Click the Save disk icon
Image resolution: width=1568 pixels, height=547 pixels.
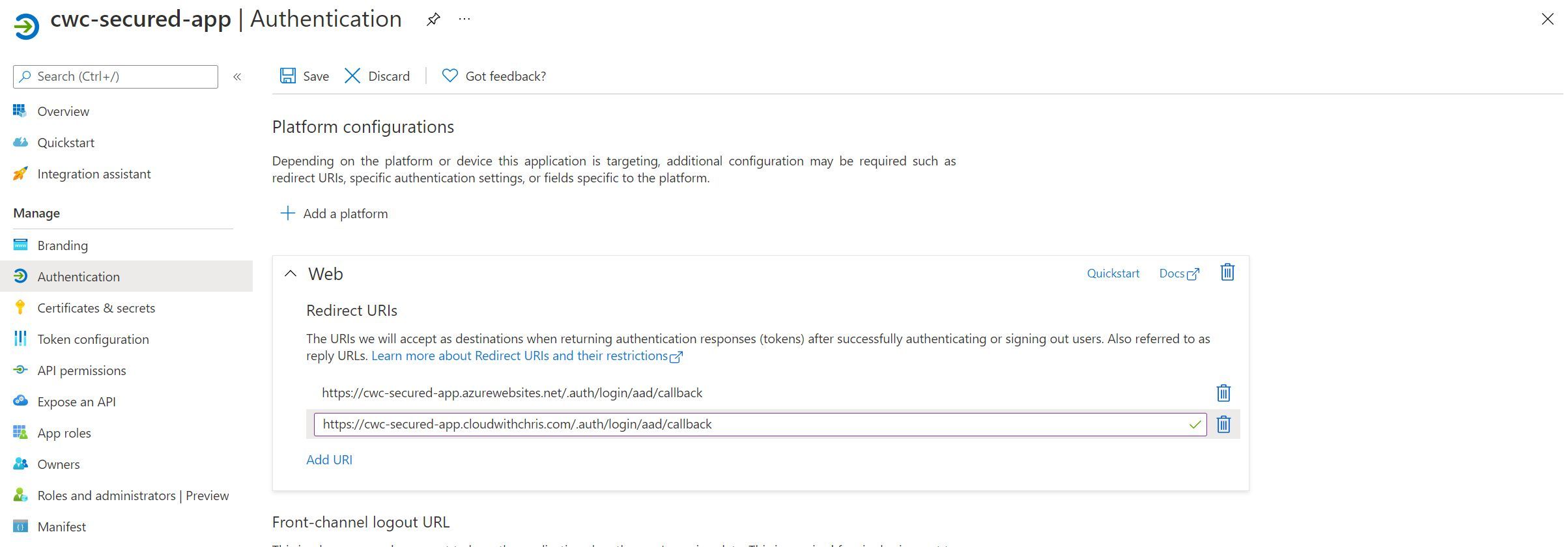pyautogui.click(x=287, y=76)
